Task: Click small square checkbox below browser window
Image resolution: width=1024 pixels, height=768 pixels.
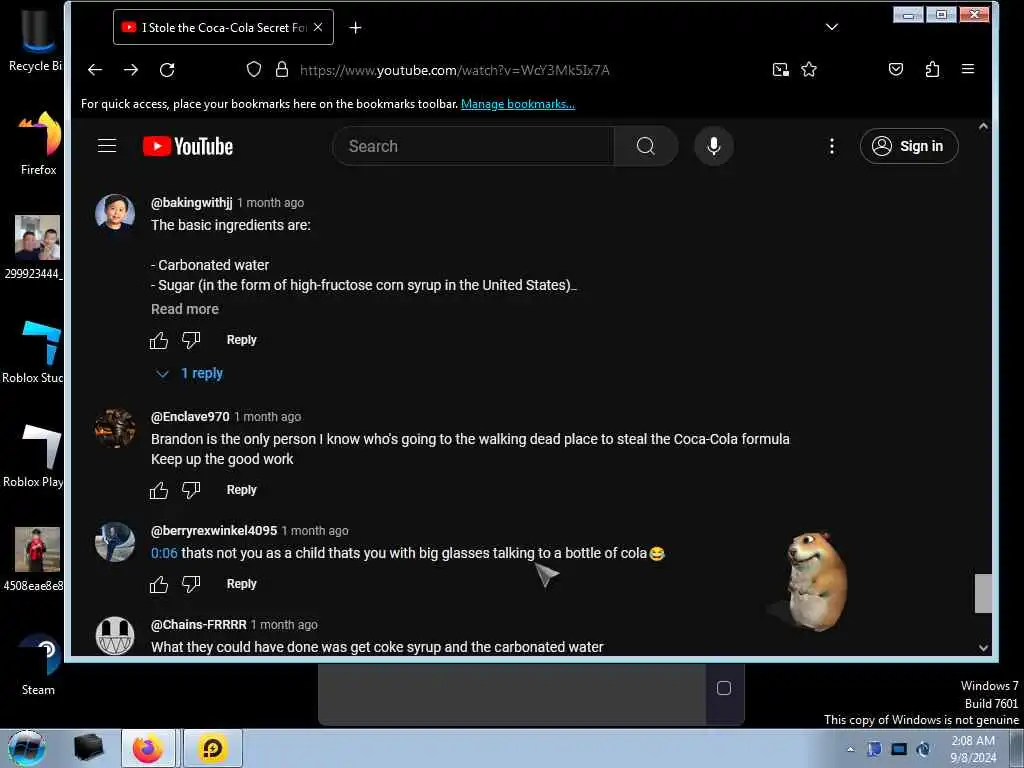Action: (x=724, y=688)
